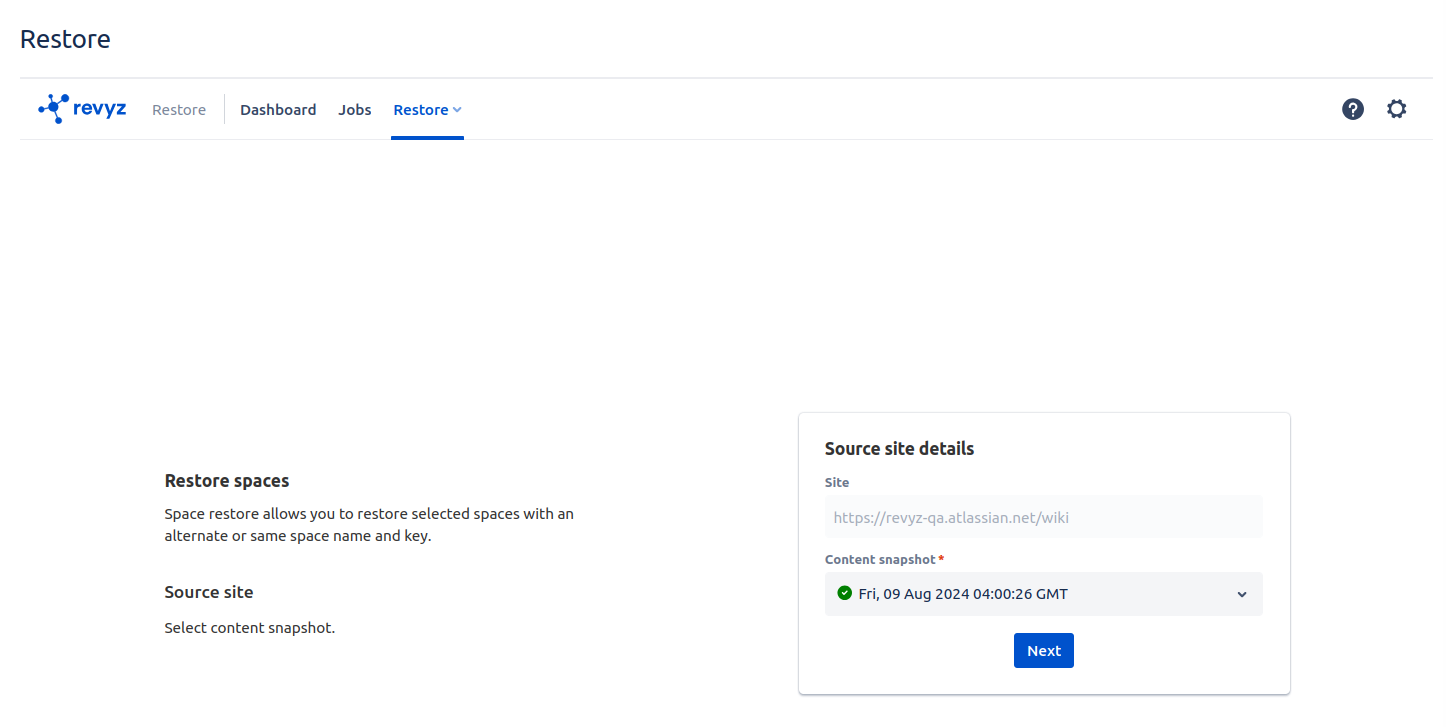Open the help question mark icon

(1352, 110)
